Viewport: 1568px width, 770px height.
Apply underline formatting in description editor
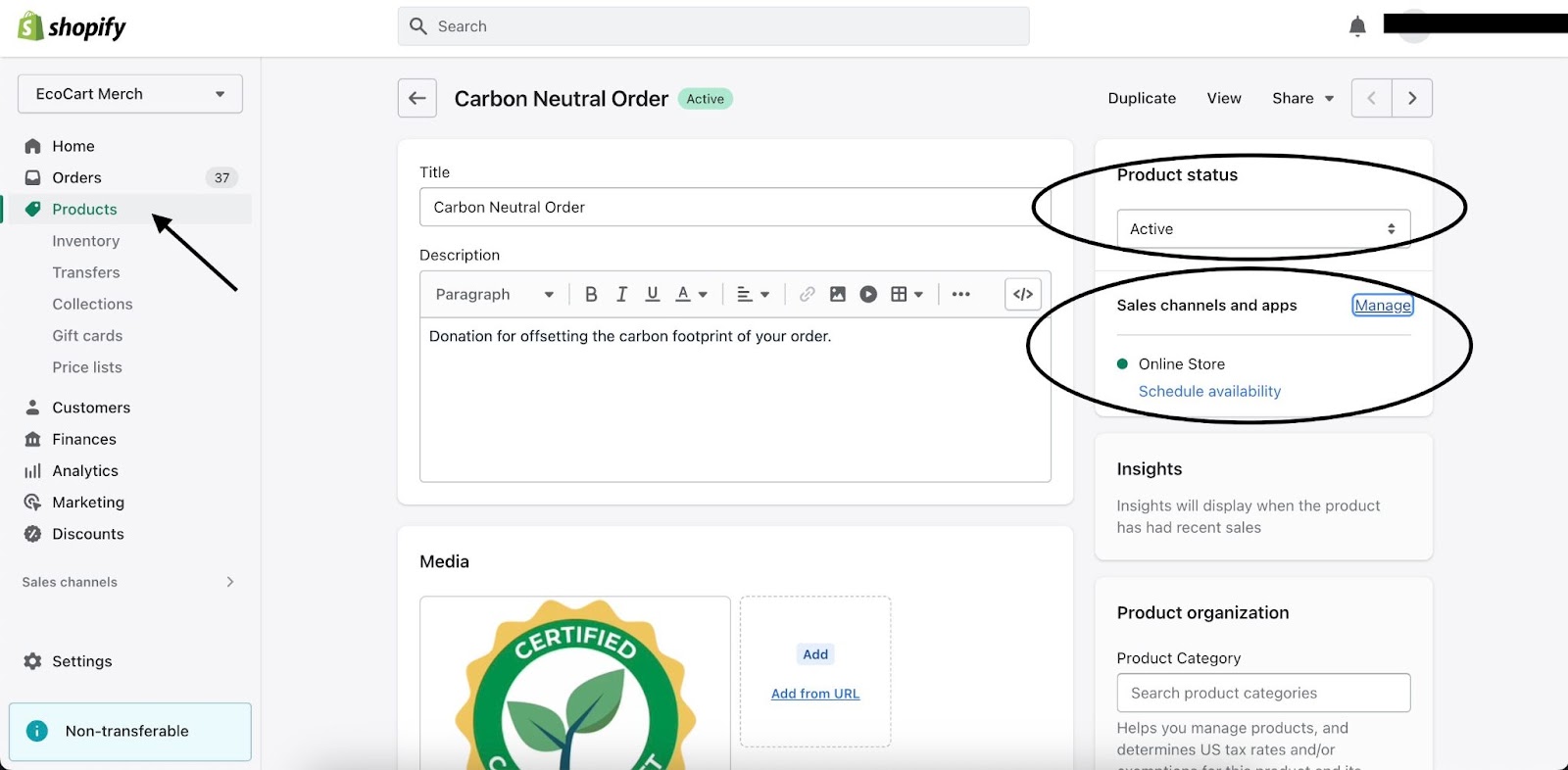653,294
